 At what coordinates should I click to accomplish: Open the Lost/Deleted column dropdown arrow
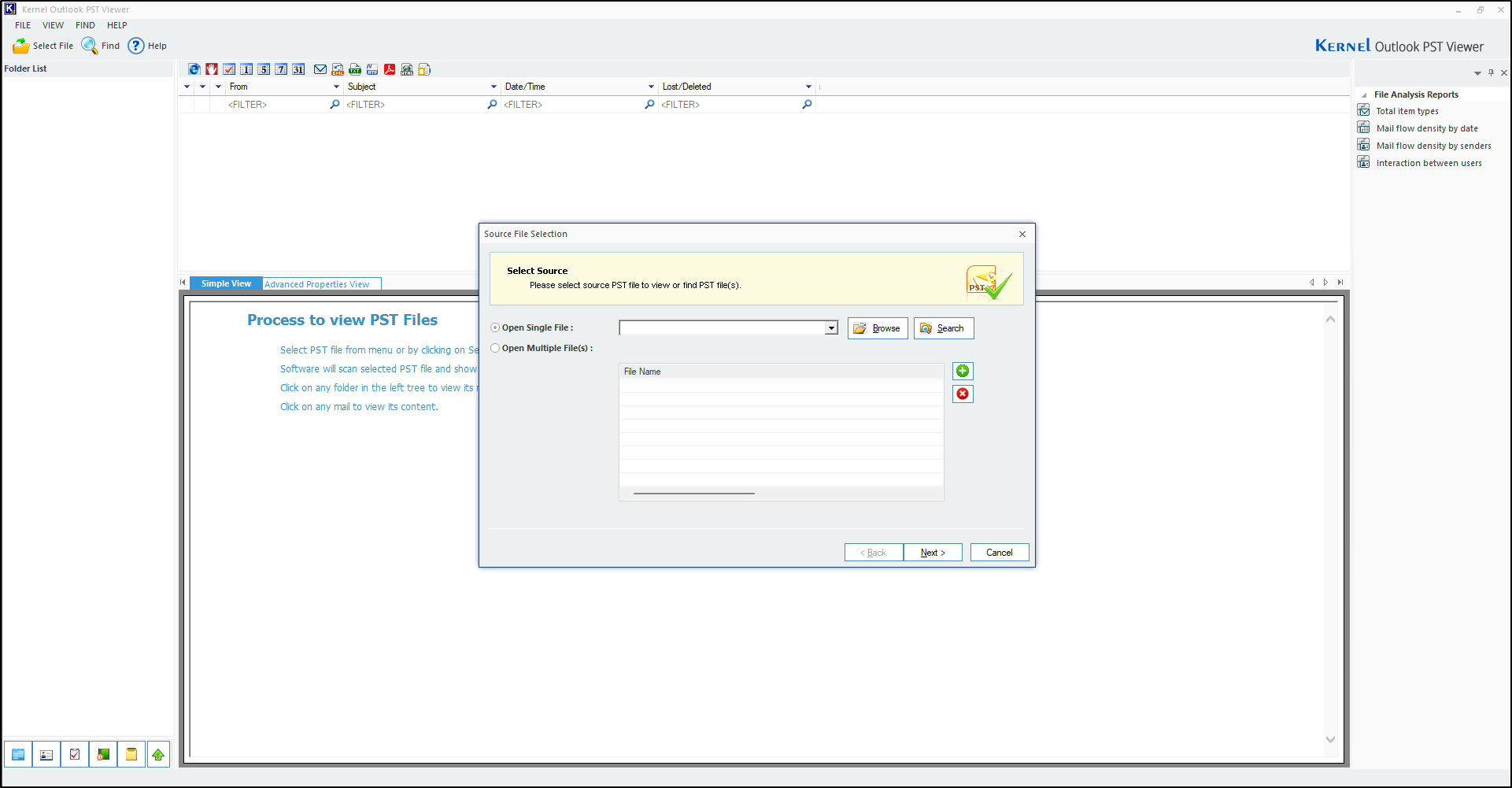point(808,87)
